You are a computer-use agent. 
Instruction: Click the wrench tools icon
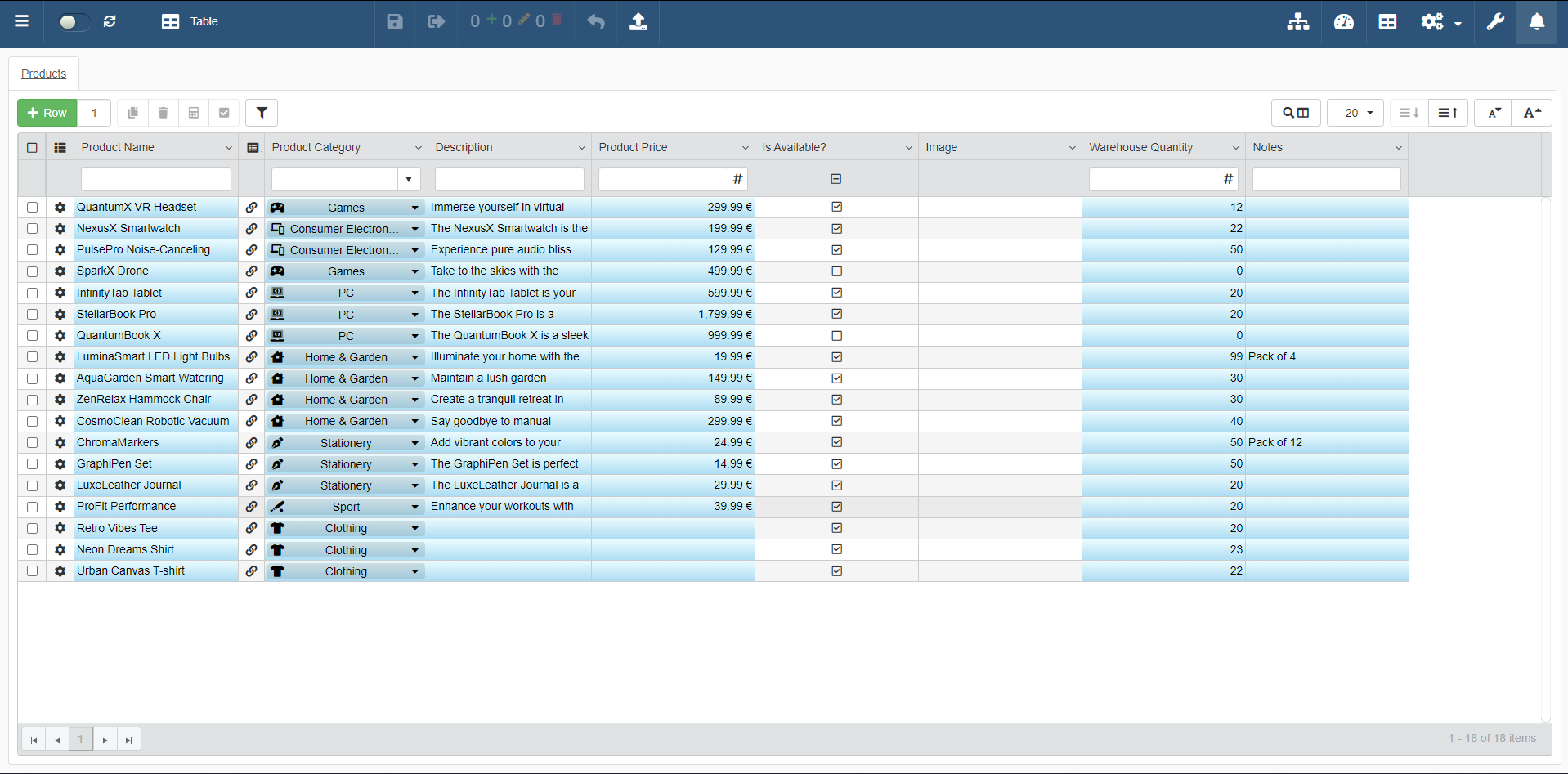coord(1495,22)
